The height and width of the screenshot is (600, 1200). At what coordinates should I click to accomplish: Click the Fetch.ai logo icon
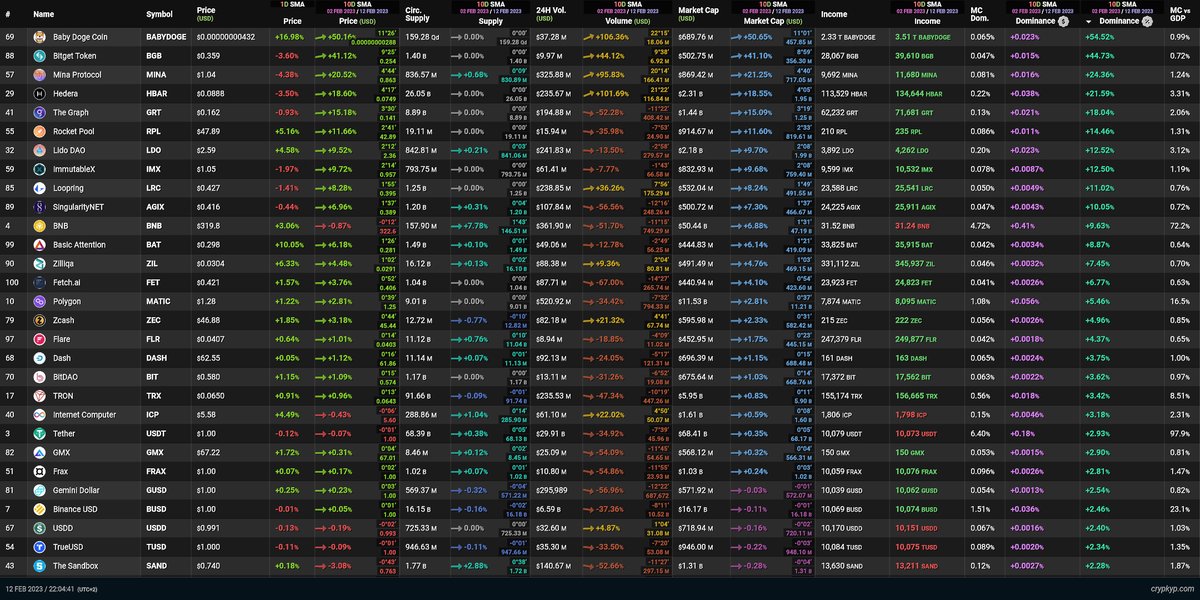[39, 282]
